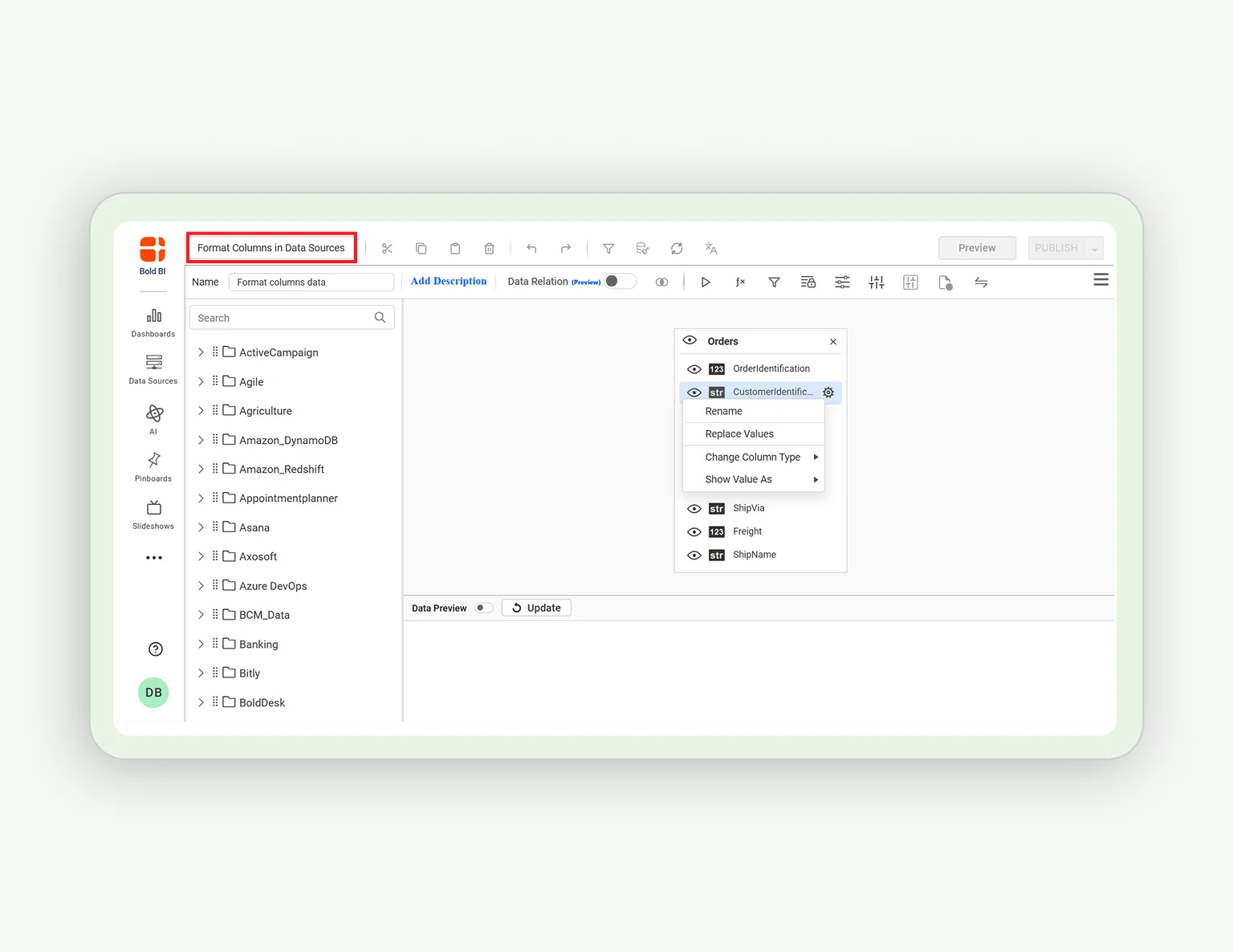The height and width of the screenshot is (952, 1233).
Task: Expand the Agile folder
Action: (x=201, y=381)
